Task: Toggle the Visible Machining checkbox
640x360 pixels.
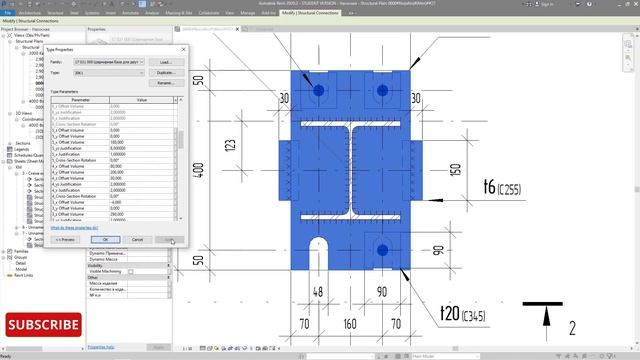Action: [x=131, y=271]
